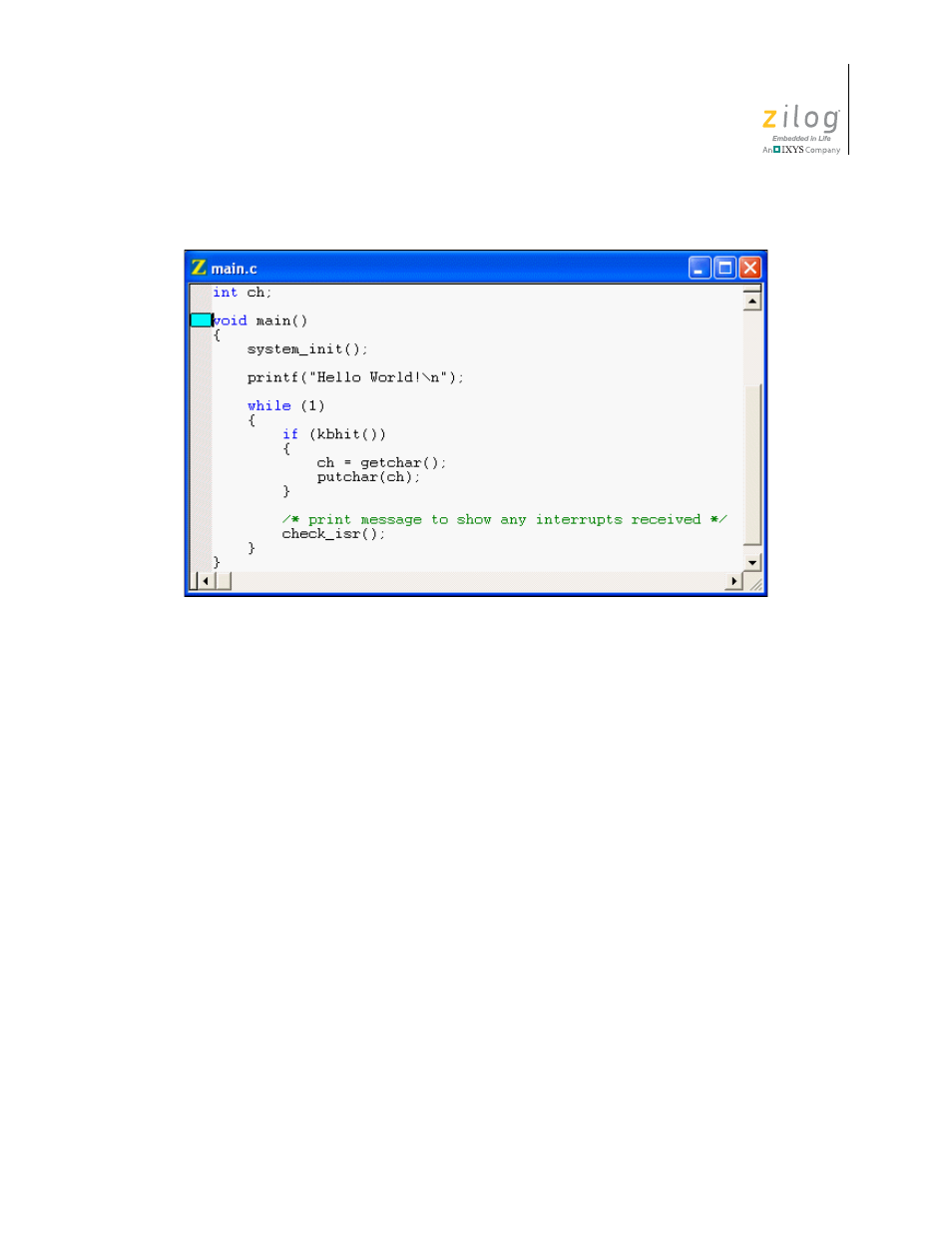Minimize the main.c window
The height and width of the screenshot is (1233, 952).
700,268
